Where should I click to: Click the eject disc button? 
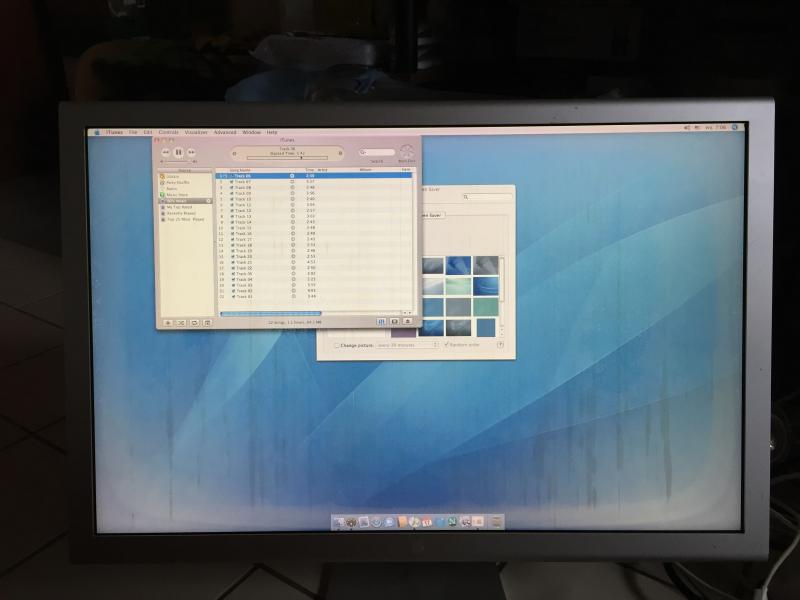pos(407,321)
